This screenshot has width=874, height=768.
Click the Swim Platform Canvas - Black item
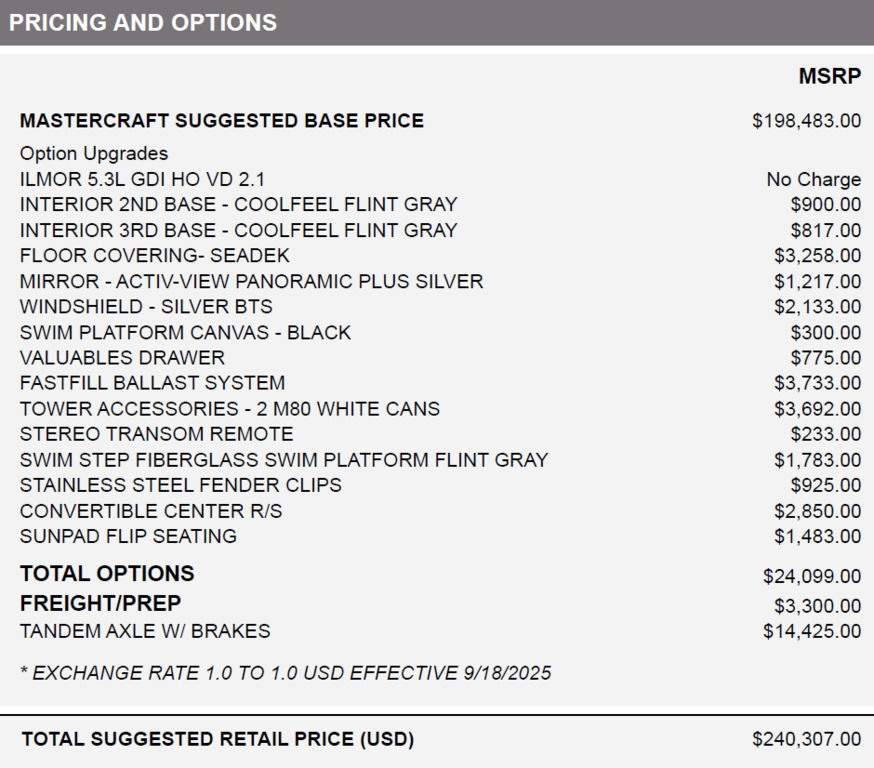tap(185, 333)
